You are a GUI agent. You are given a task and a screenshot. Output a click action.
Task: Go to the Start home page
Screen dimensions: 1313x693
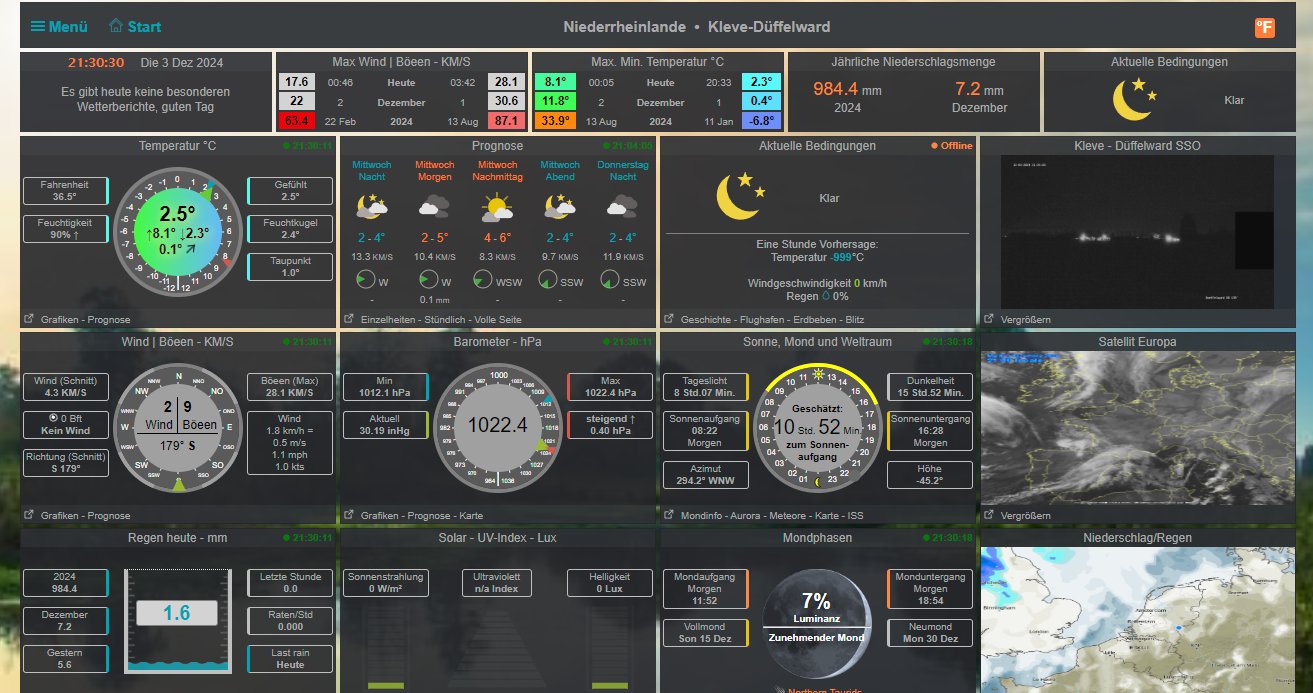tap(135, 26)
